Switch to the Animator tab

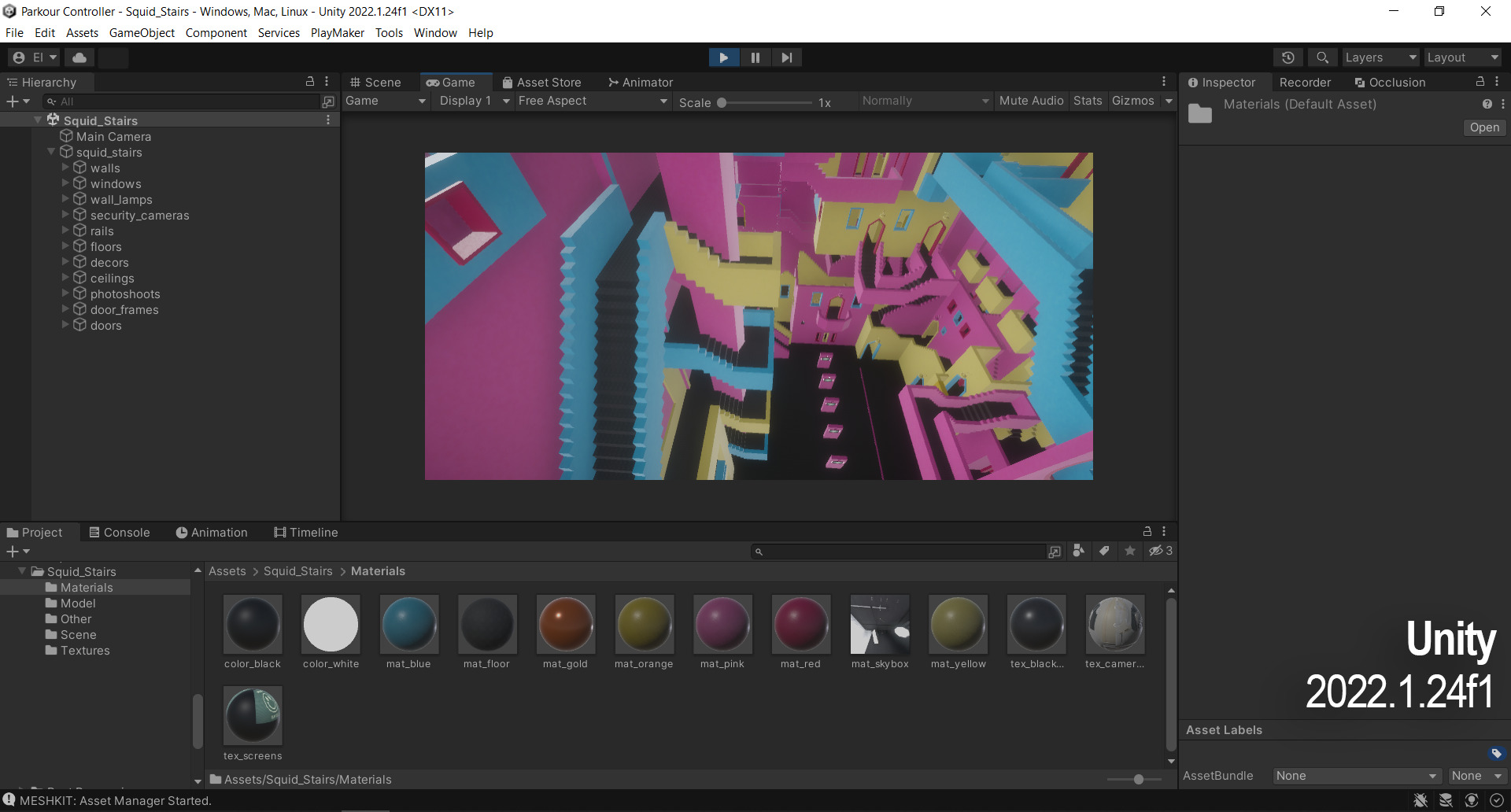[x=640, y=82]
